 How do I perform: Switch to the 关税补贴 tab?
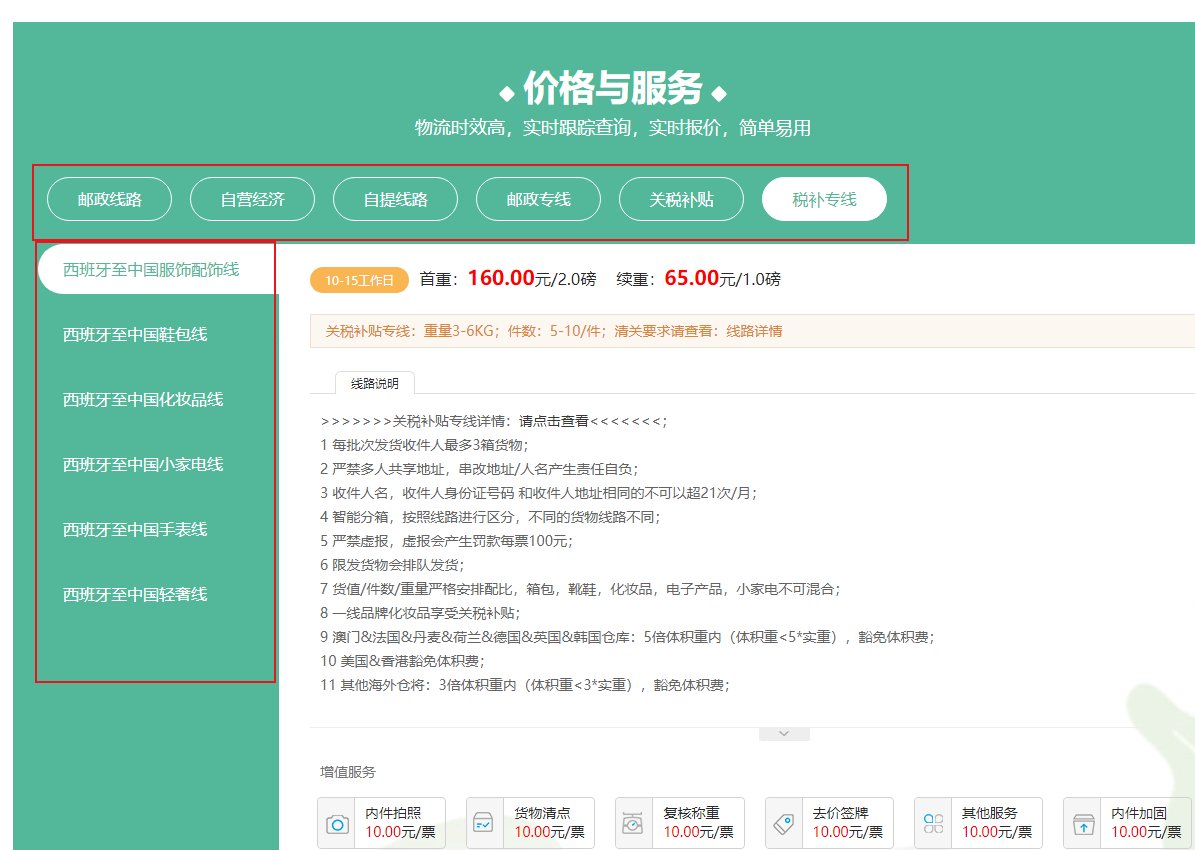click(681, 200)
